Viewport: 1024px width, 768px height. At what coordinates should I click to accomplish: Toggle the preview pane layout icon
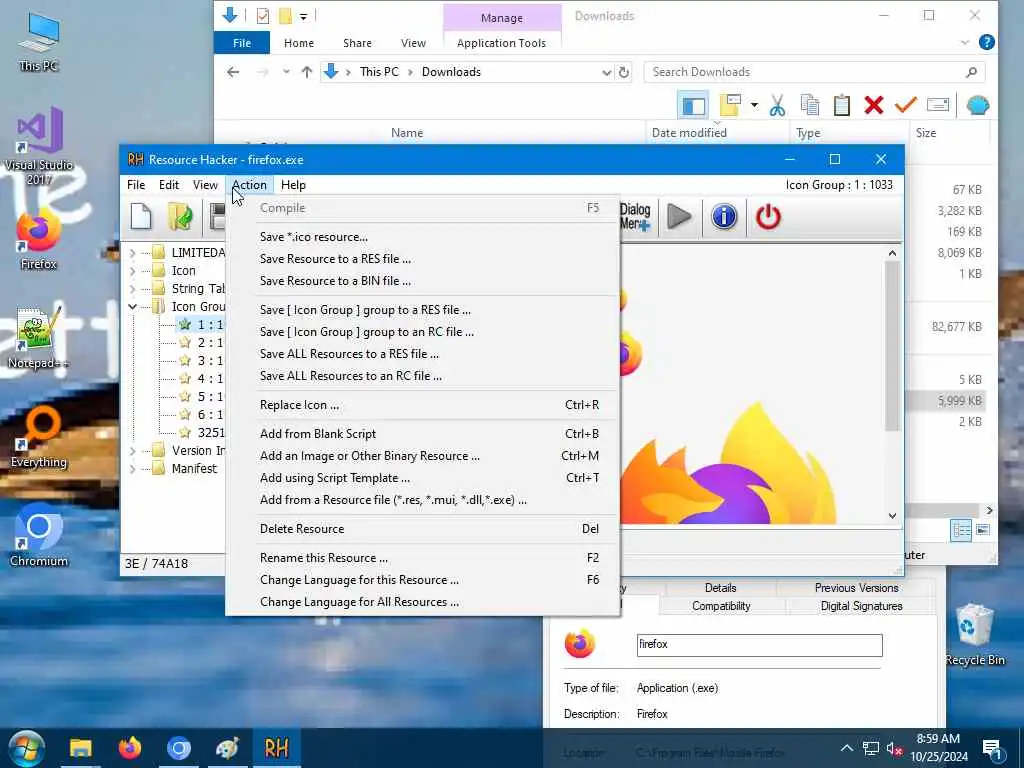pos(694,105)
